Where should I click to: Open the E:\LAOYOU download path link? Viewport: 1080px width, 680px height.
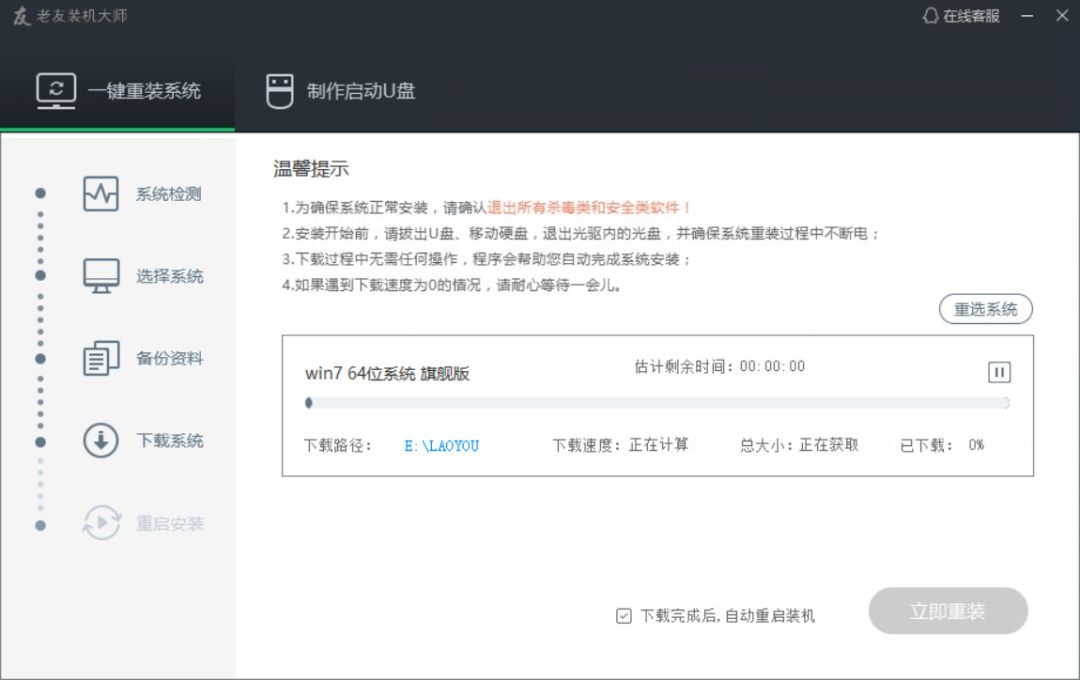[441, 445]
